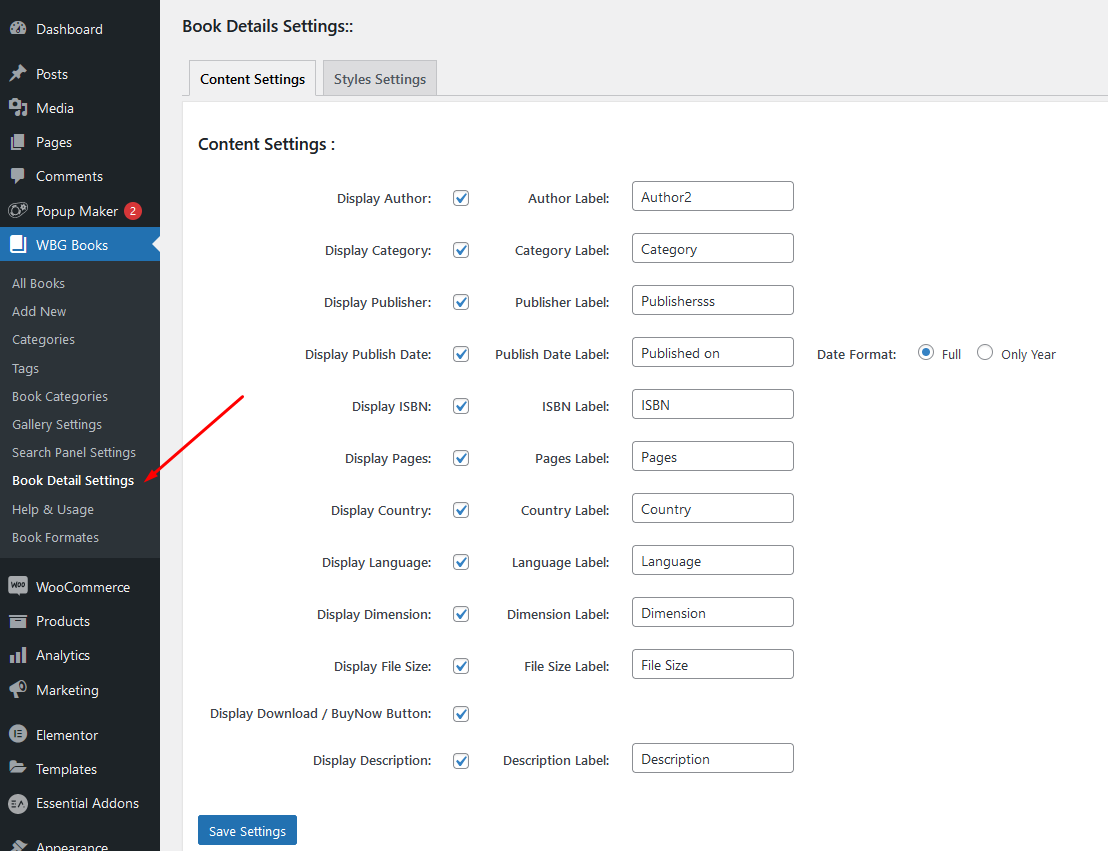Screen dimensions: 1108x851
Task: Open Gallery Settings submenu item
Action: 57,425
